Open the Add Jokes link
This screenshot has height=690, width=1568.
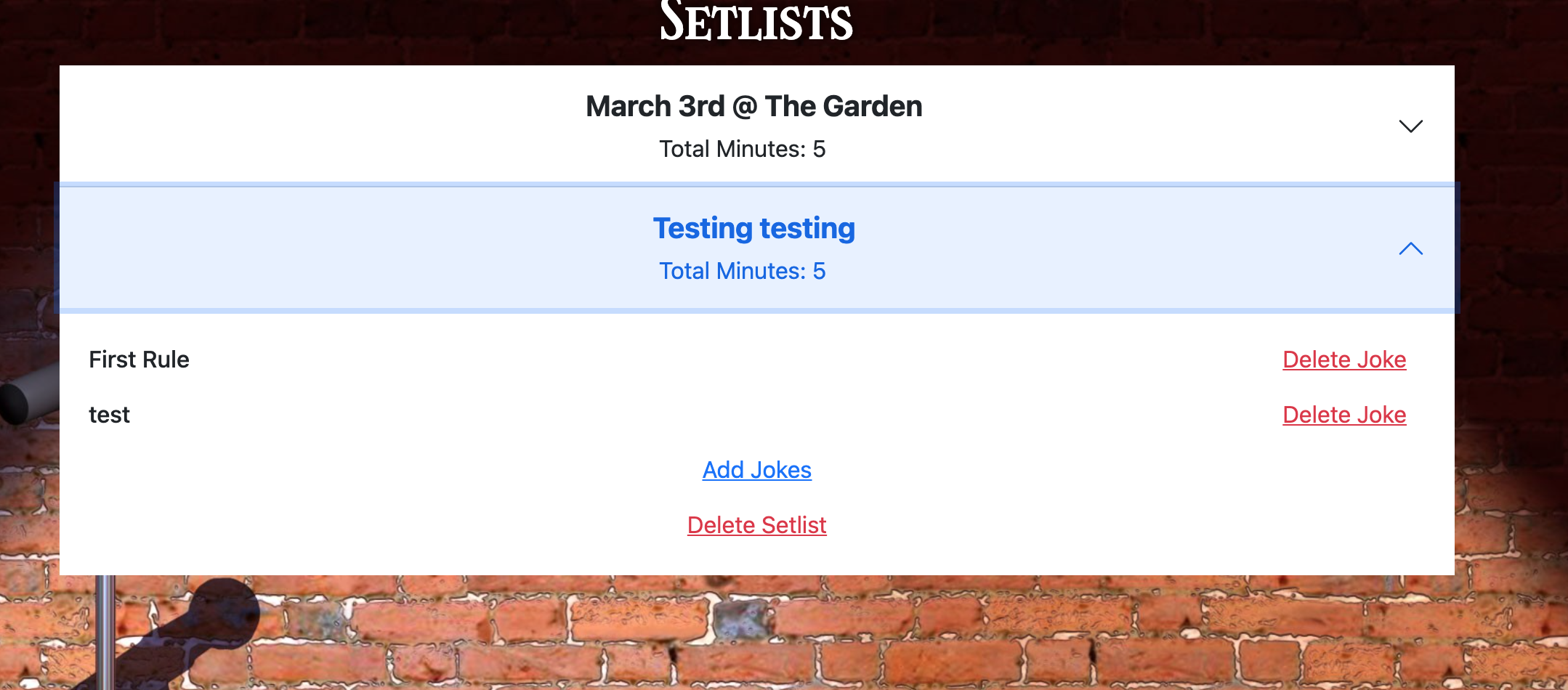click(x=756, y=470)
